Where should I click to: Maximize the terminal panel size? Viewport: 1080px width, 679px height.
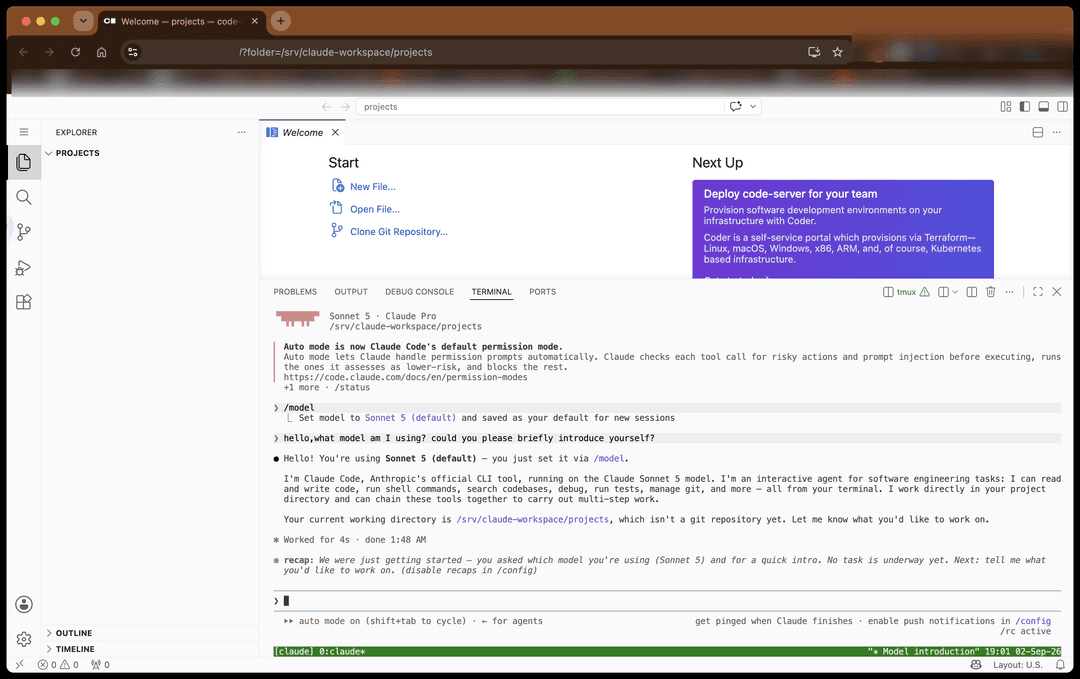[x=1037, y=292]
